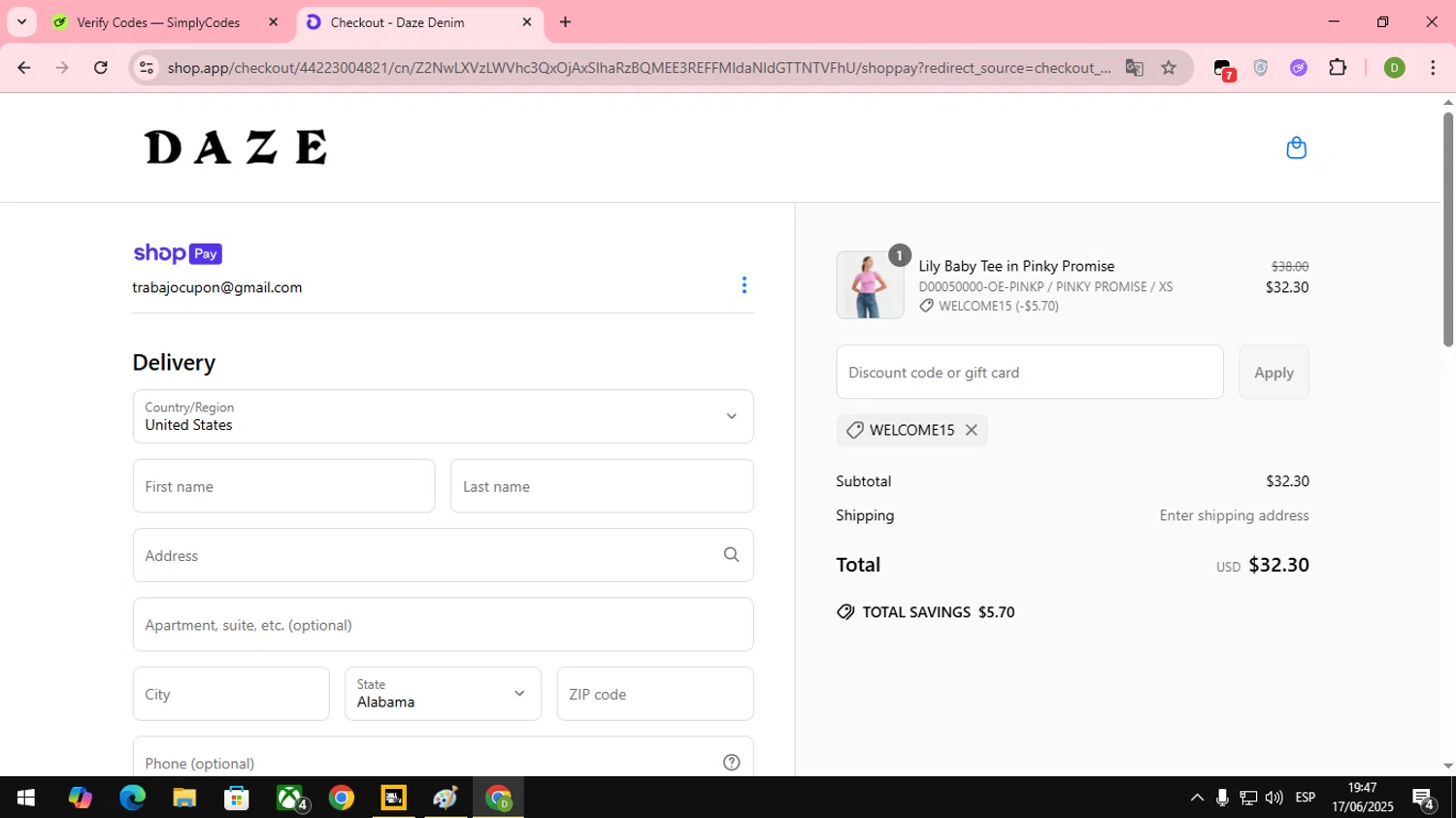The width and height of the screenshot is (1456, 818).
Task: Click the translate page icon
Action: tap(1134, 68)
